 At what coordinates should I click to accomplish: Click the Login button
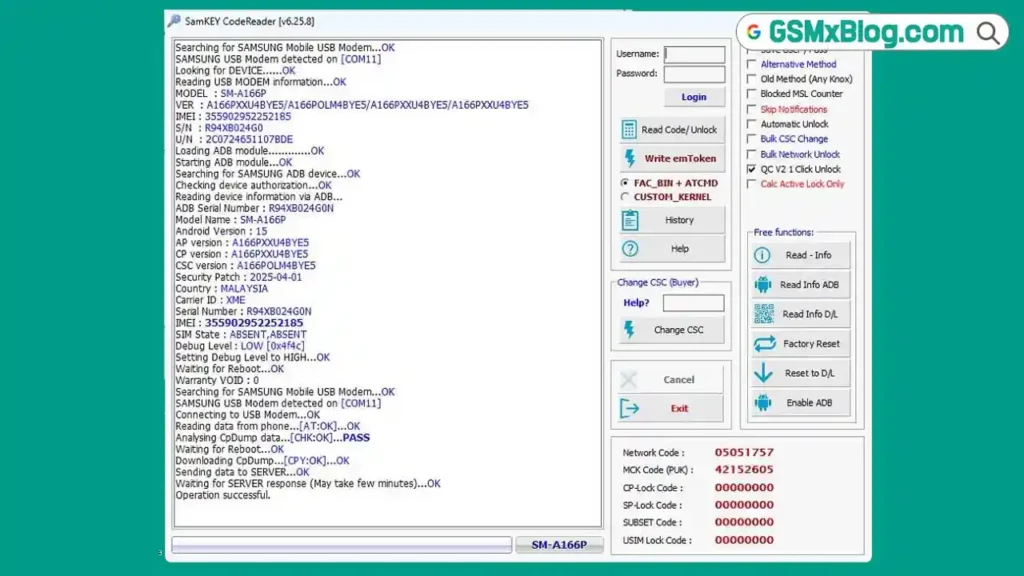[x=694, y=97]
